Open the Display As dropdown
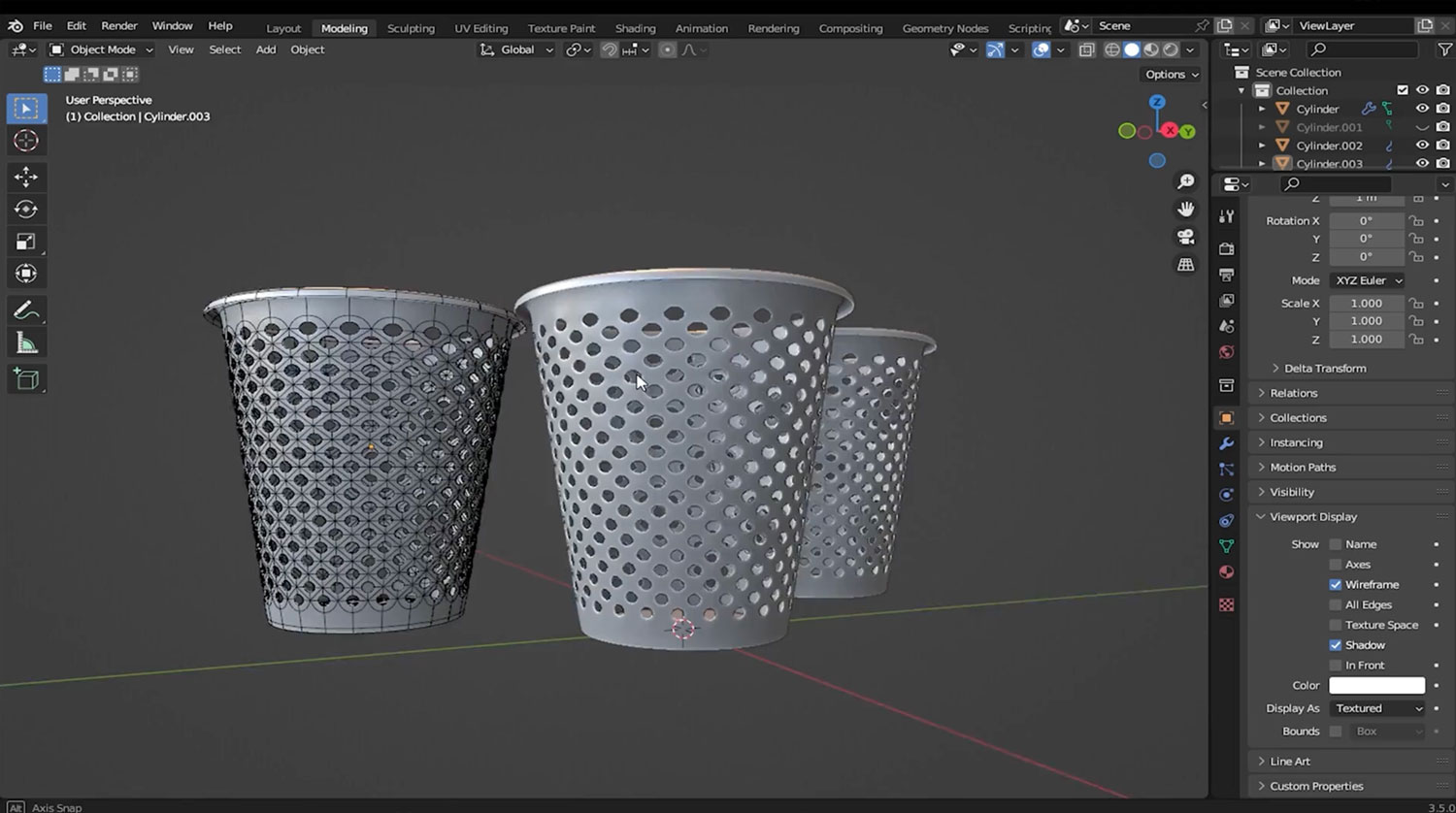Viewport: 1456px width, 813px height. pyautogui.click(x=1375, y=708)
